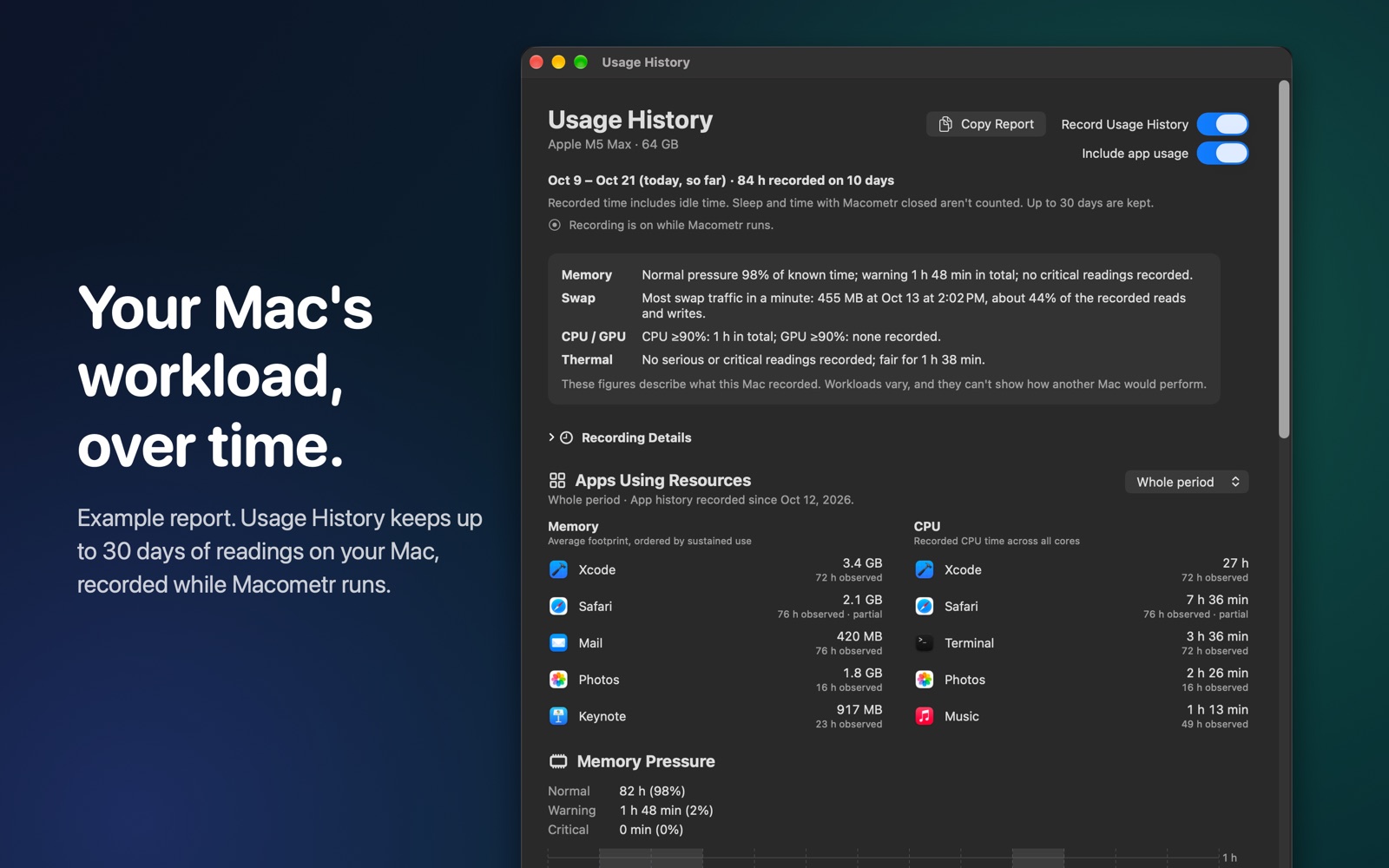Viewport: 1389px width, 868px height.
Task: Click the Usage History window scrollbar
Action: [x=1284, y=260]
